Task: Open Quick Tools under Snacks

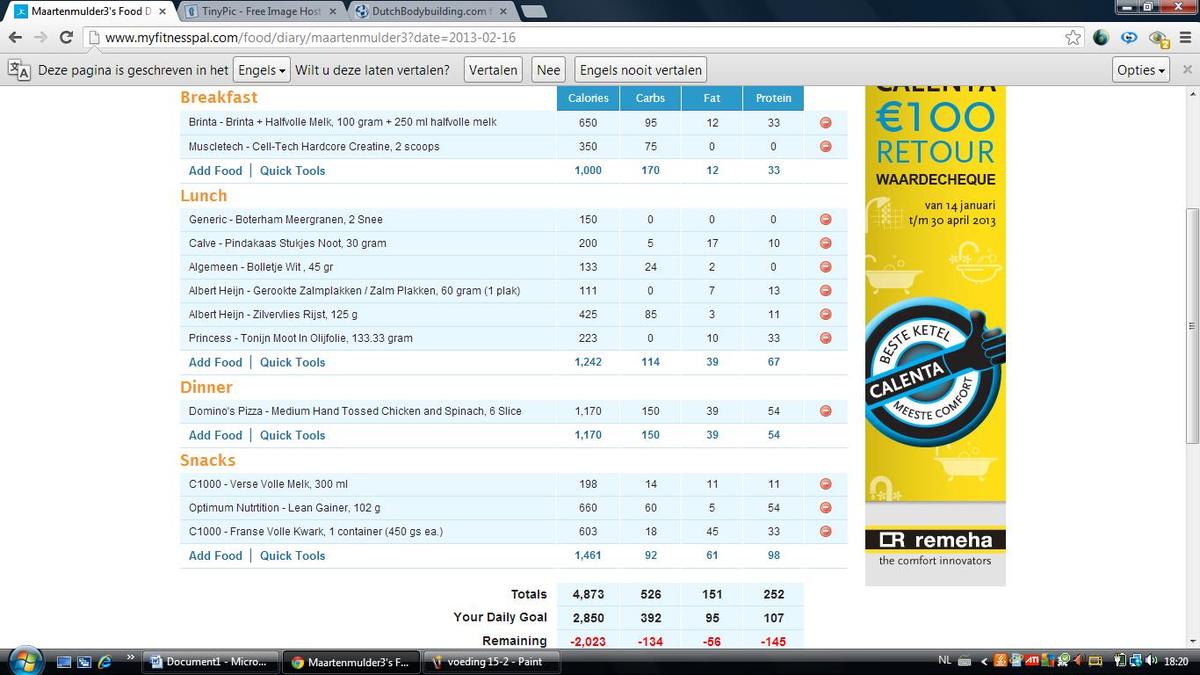Action: click(x=292, y=556)
